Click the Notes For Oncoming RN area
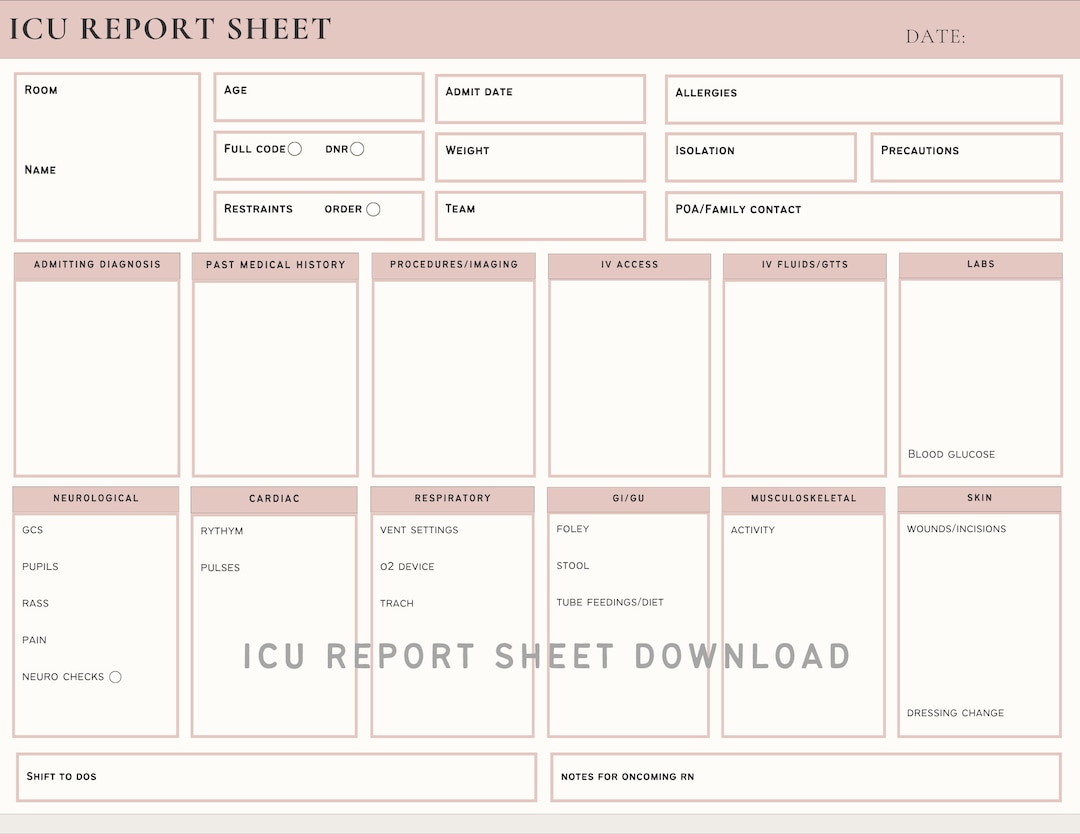The height and width of the screenshot is (834, 1080). [x=805, y=776]
